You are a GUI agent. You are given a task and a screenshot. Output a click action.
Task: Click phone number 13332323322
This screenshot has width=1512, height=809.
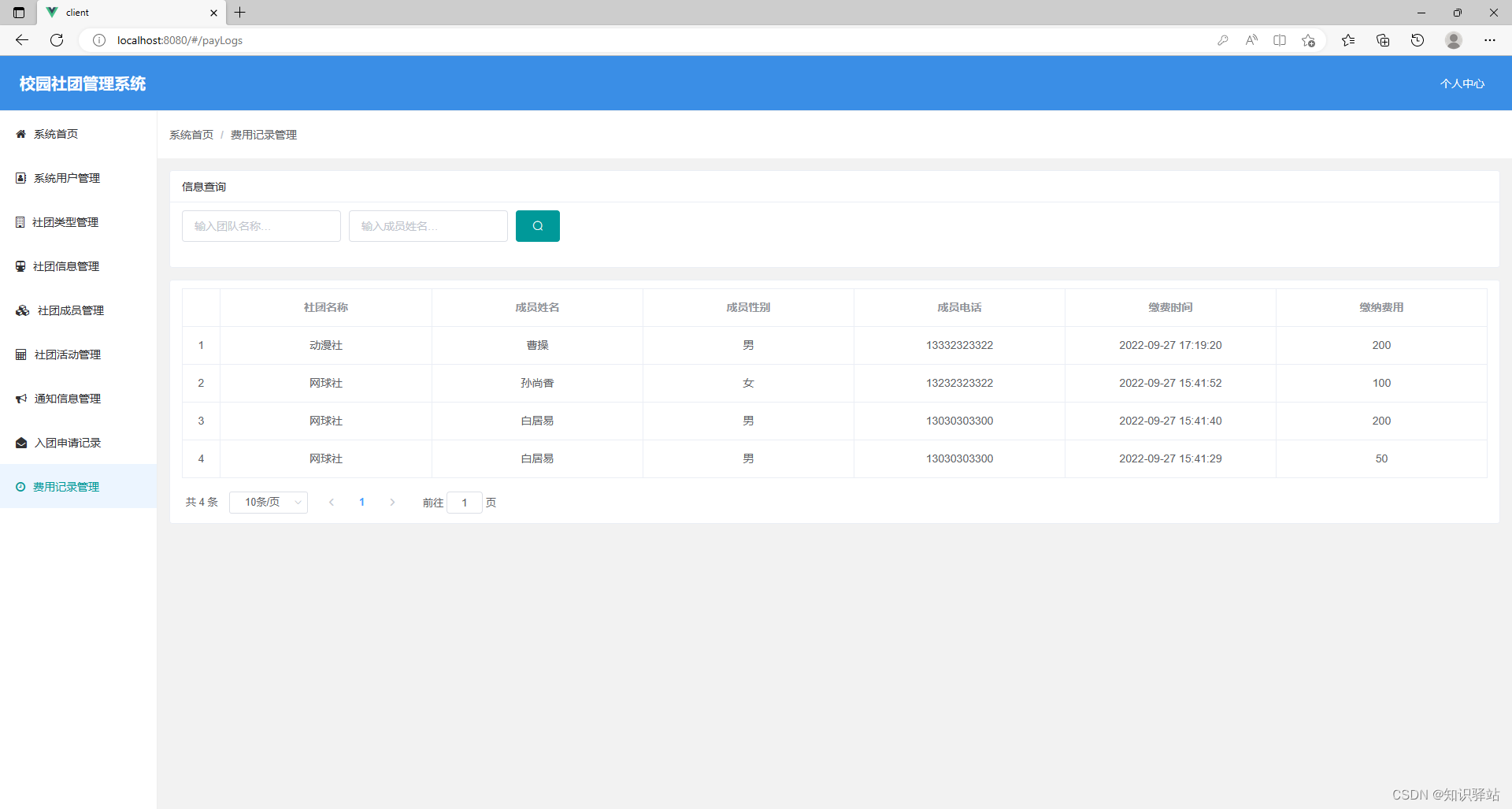coord(959,345)
